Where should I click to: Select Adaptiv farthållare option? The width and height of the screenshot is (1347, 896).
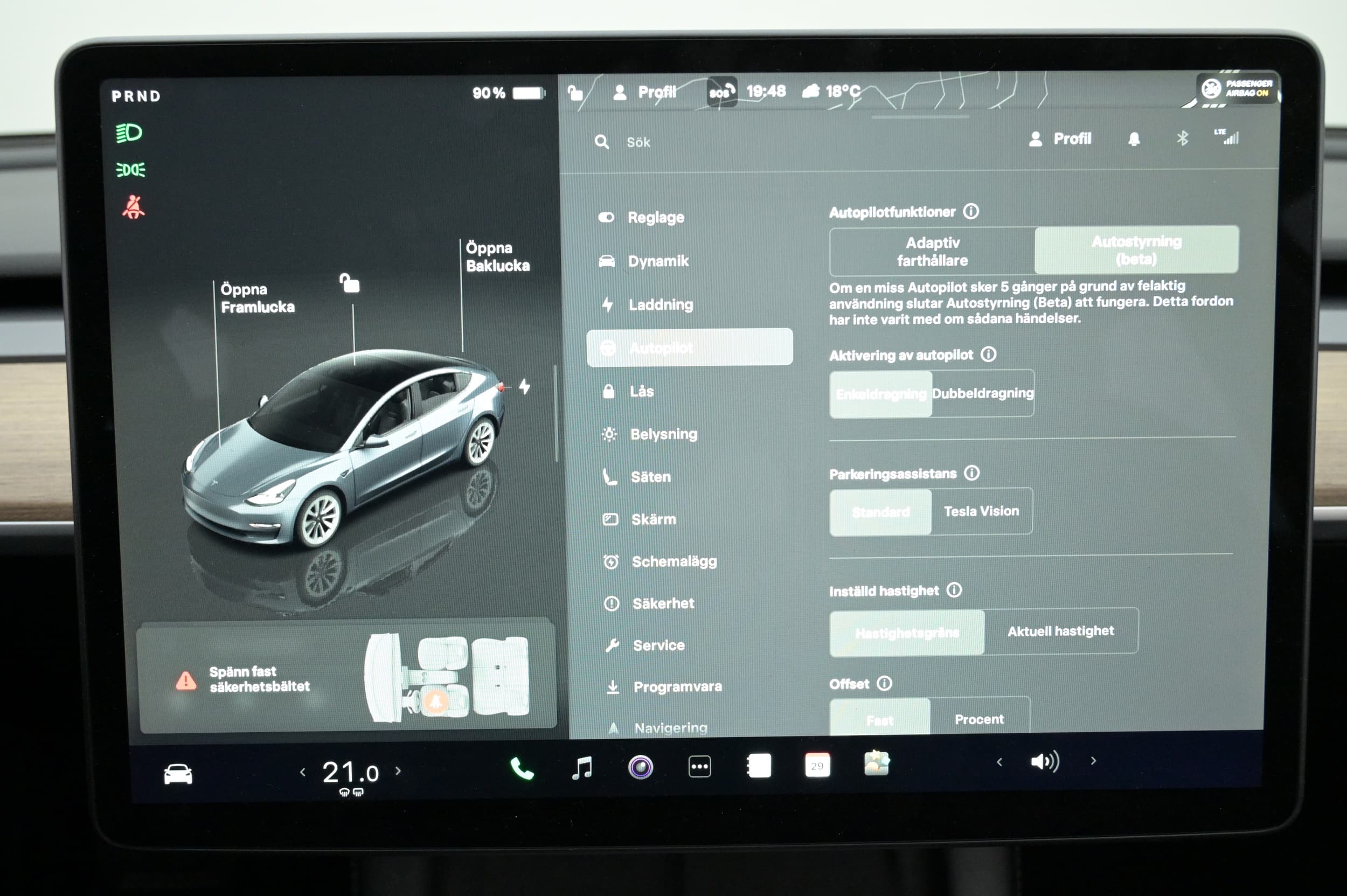point(932,252)
